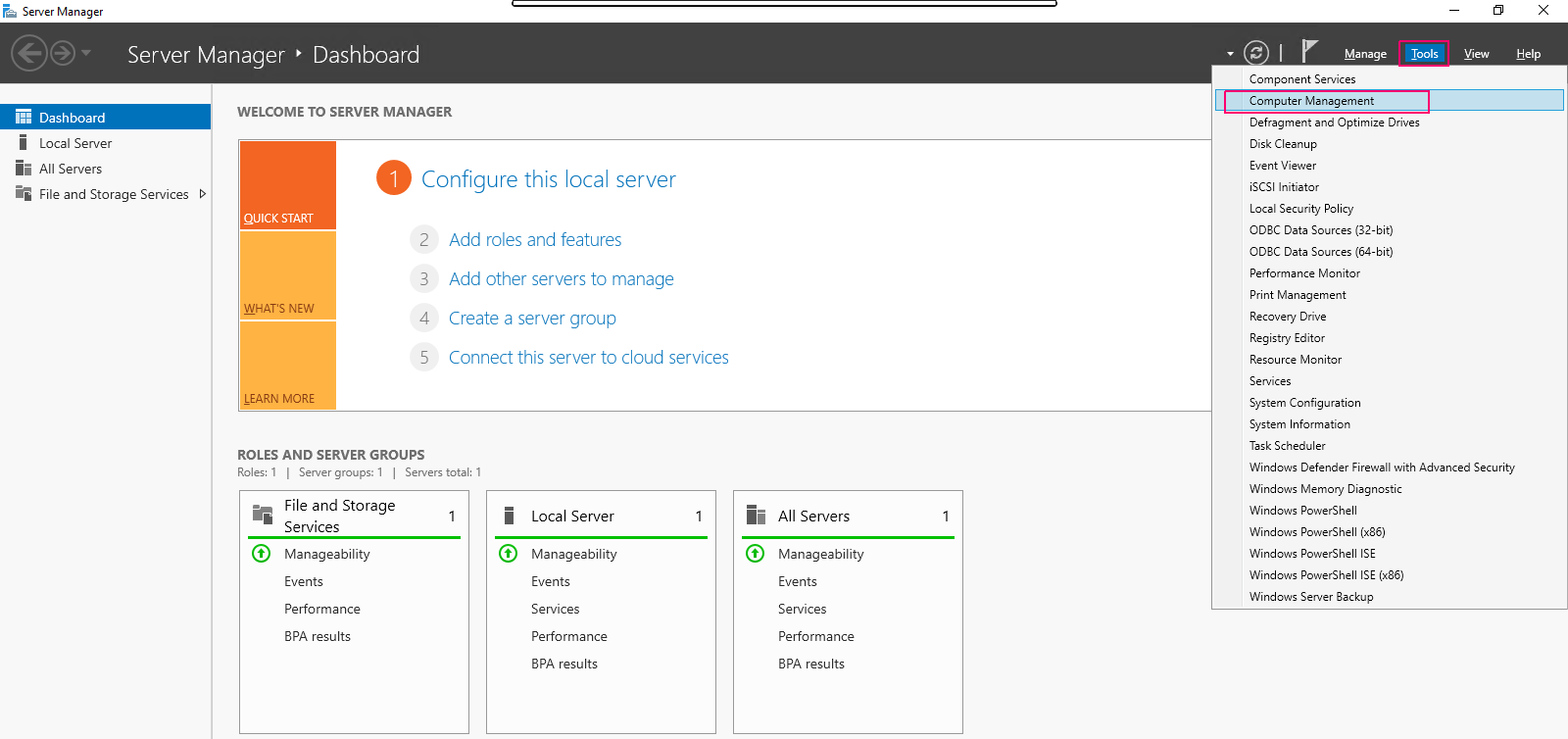Screen dimensions: 1568x739
Task: Open the View menu
Action: [x=1476, y=54]
